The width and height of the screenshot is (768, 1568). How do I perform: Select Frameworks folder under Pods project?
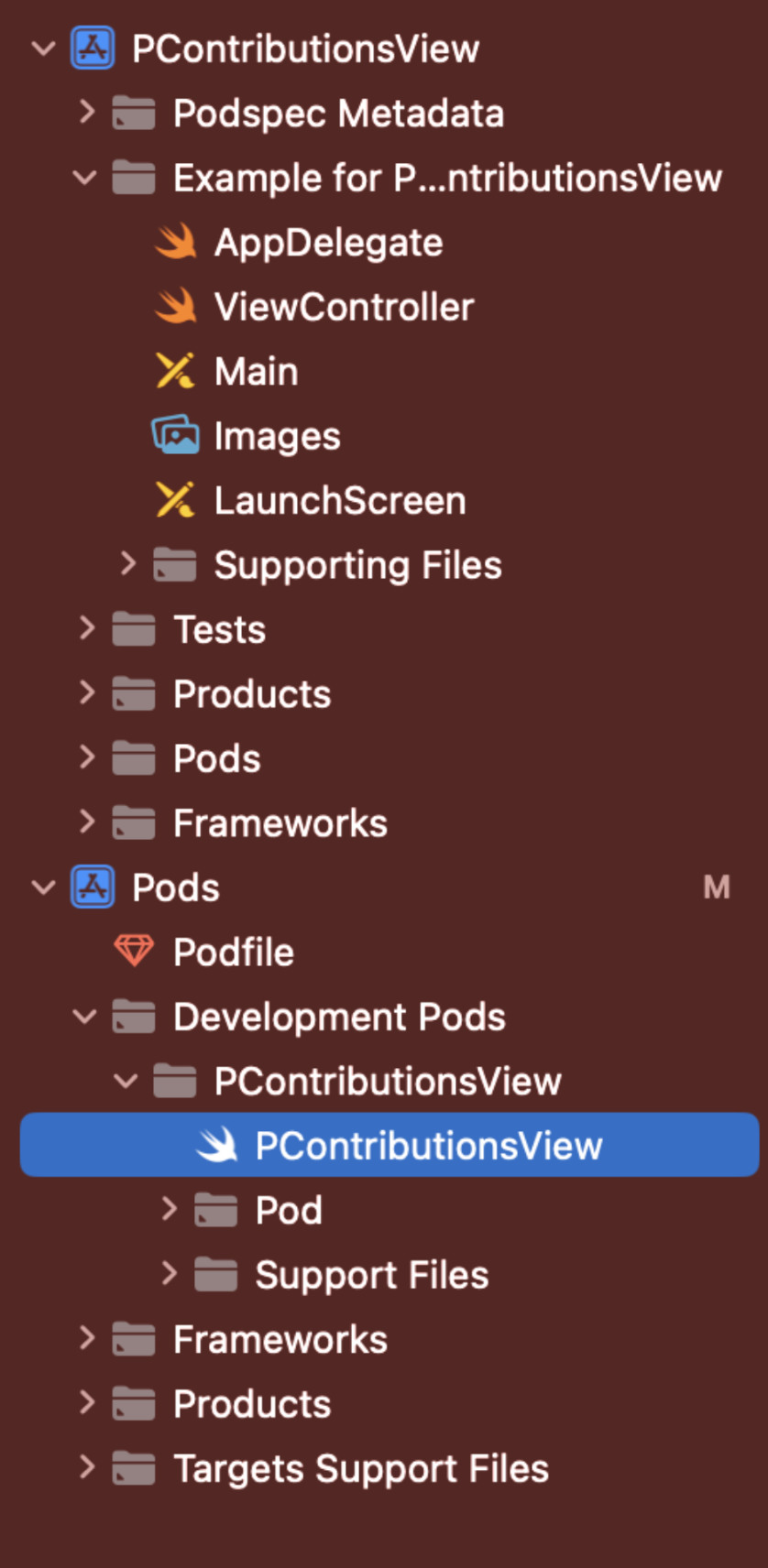pos(249,1339)
